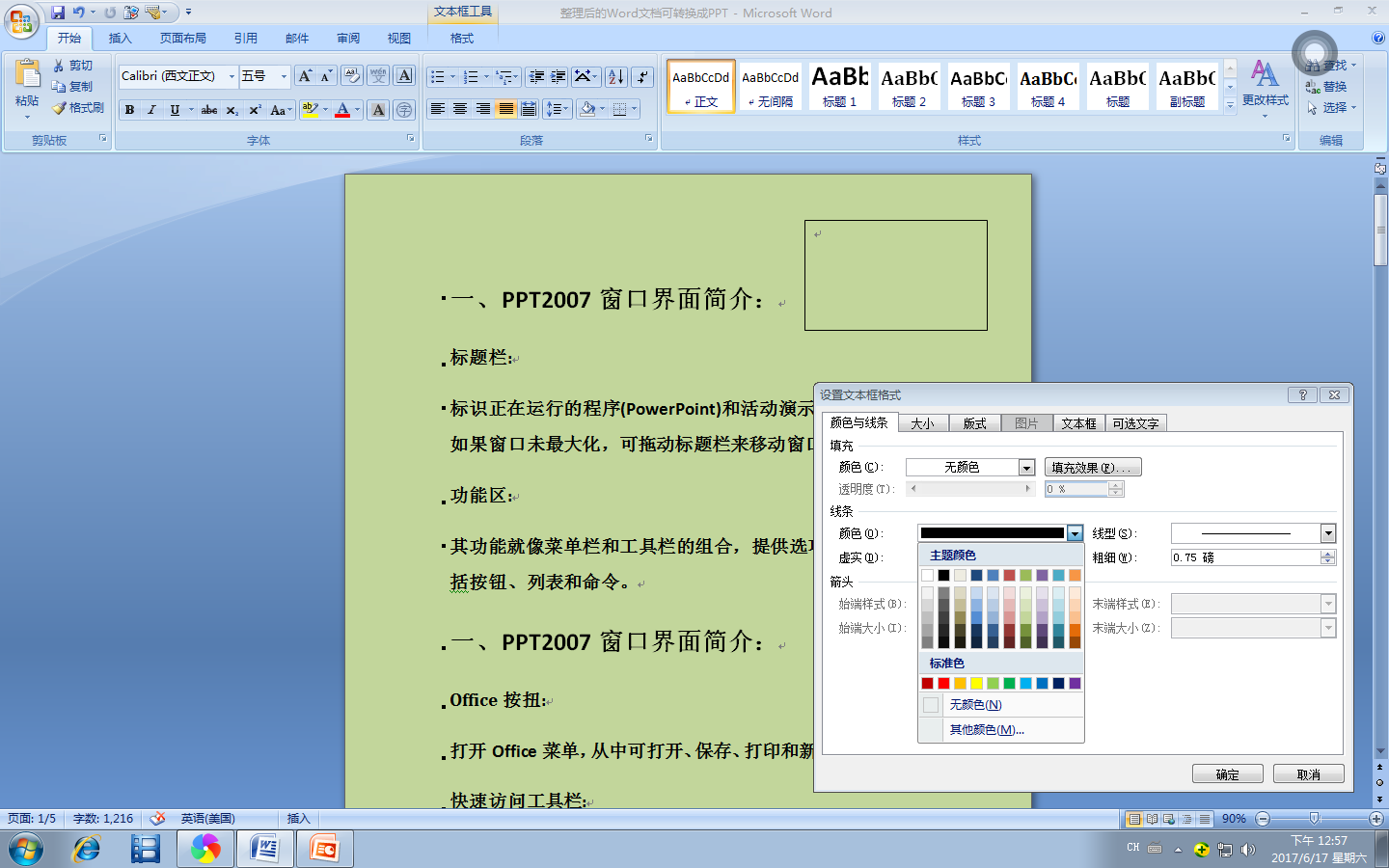Decrease paragraph indent
1389x868 pixels.
pyautogui.click(x=537, y=76)
